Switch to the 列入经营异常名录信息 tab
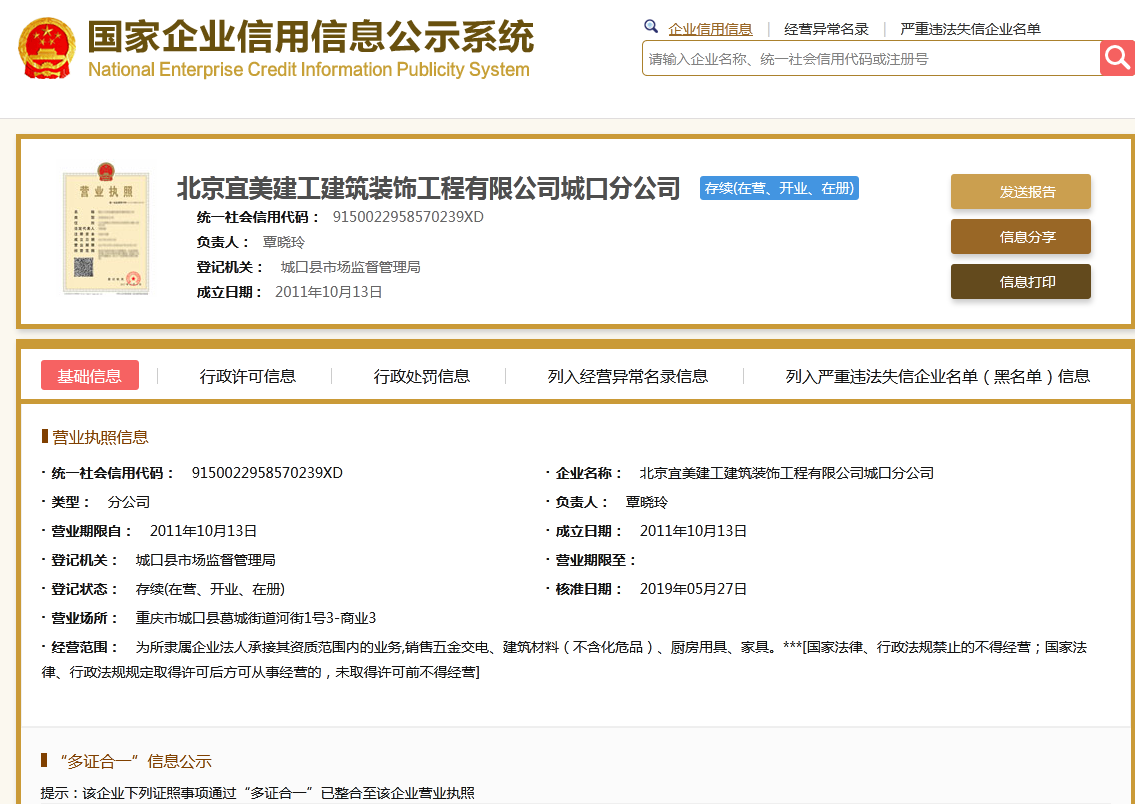1135x804 pixels. pos(628,376)
